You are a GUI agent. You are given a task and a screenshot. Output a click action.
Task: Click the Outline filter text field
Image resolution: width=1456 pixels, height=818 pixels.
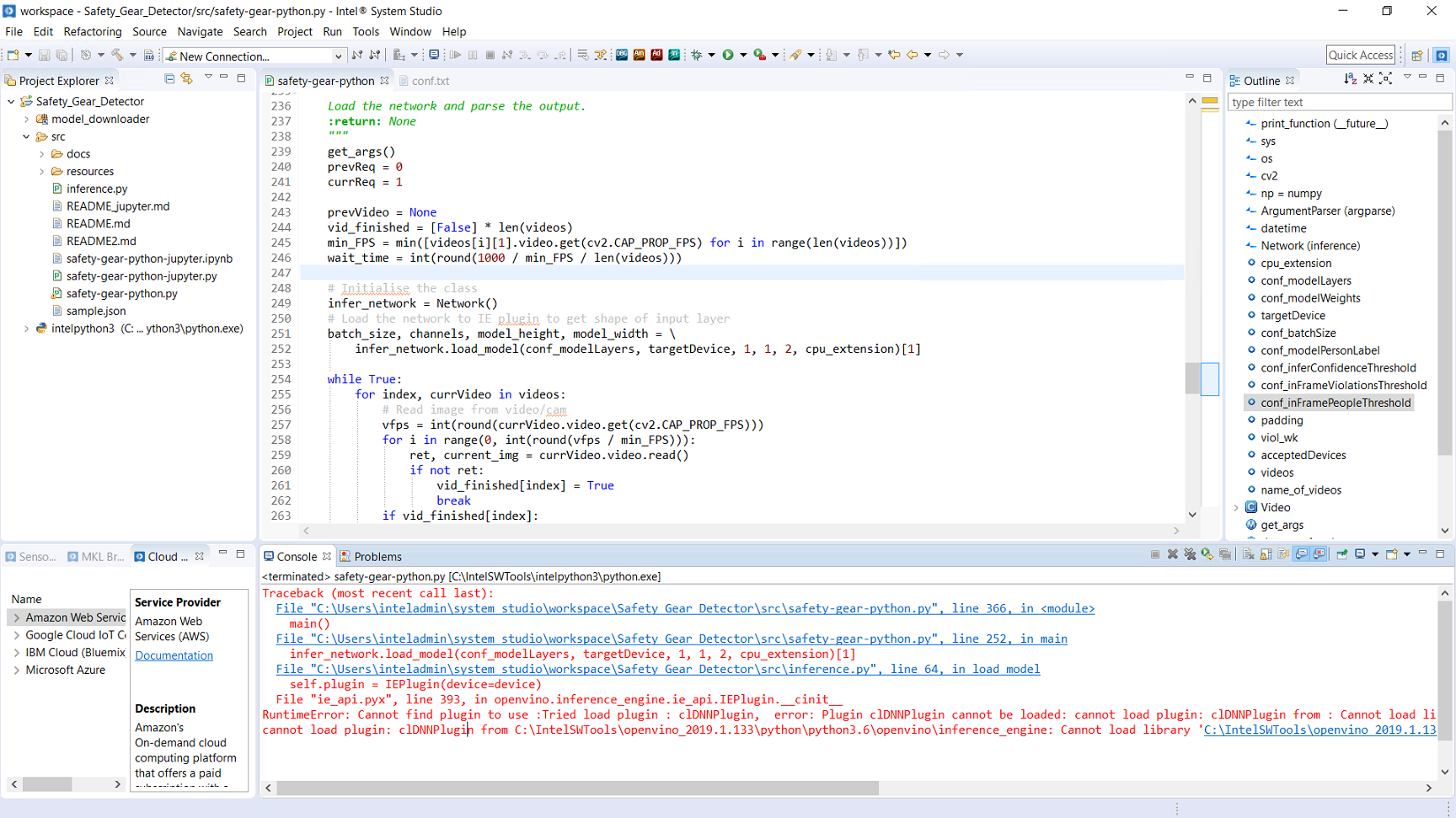coord(1340,102)
